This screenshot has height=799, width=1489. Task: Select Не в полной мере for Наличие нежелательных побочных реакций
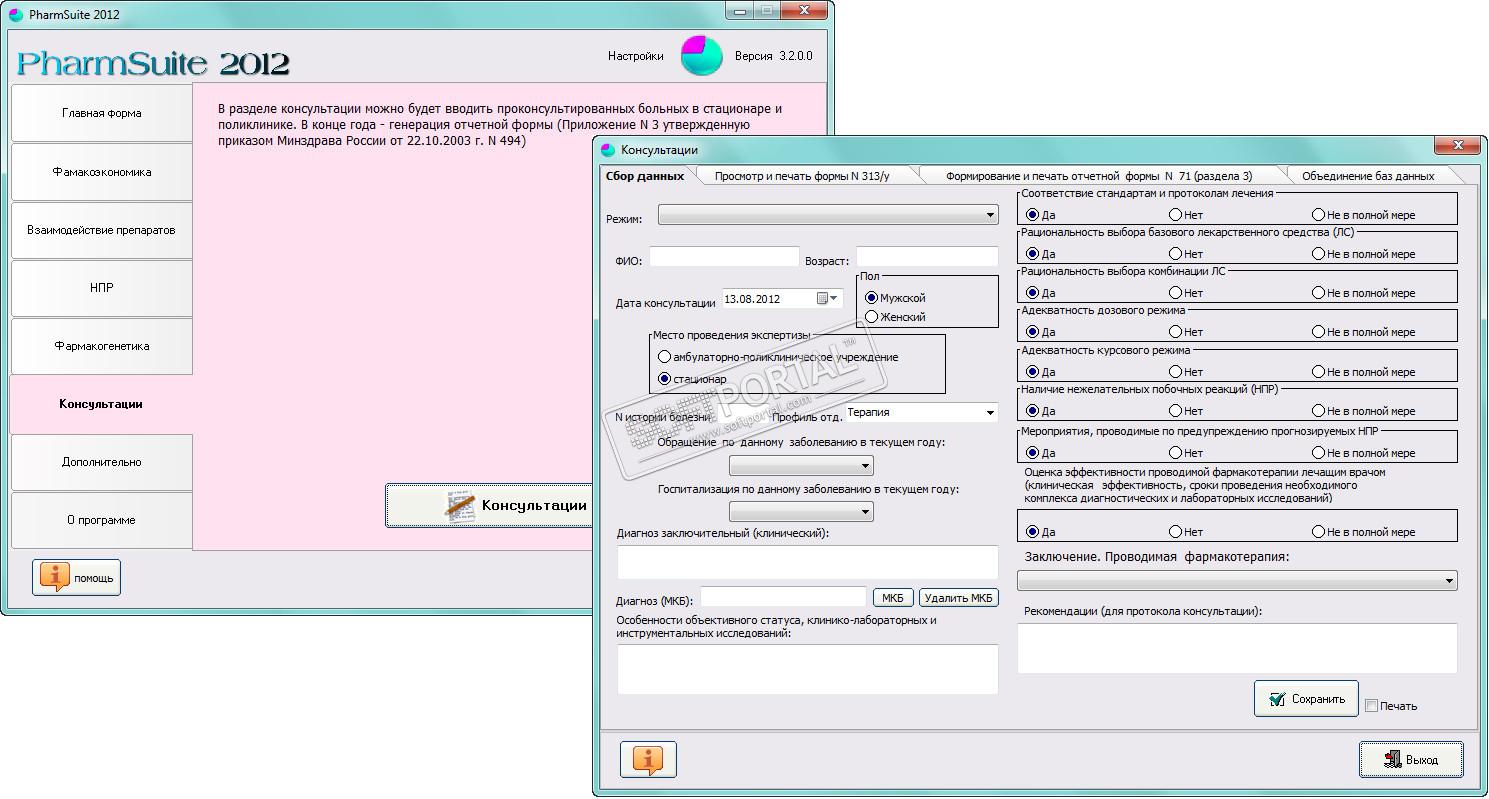point(1319,411)
